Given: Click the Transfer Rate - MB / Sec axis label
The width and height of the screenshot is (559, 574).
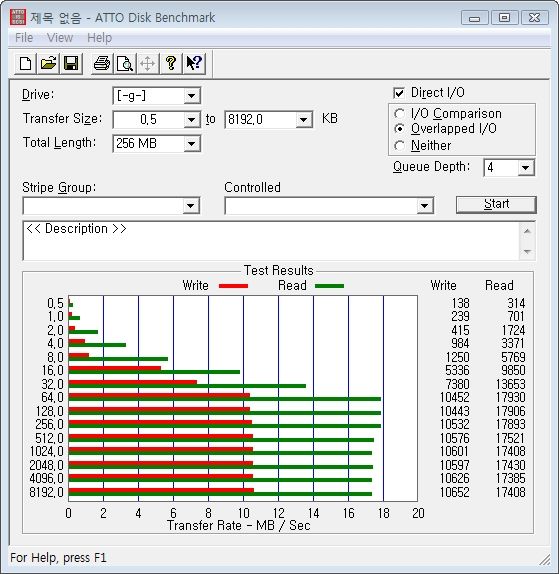Looking at the screenshot, I should tap(239, 526).
